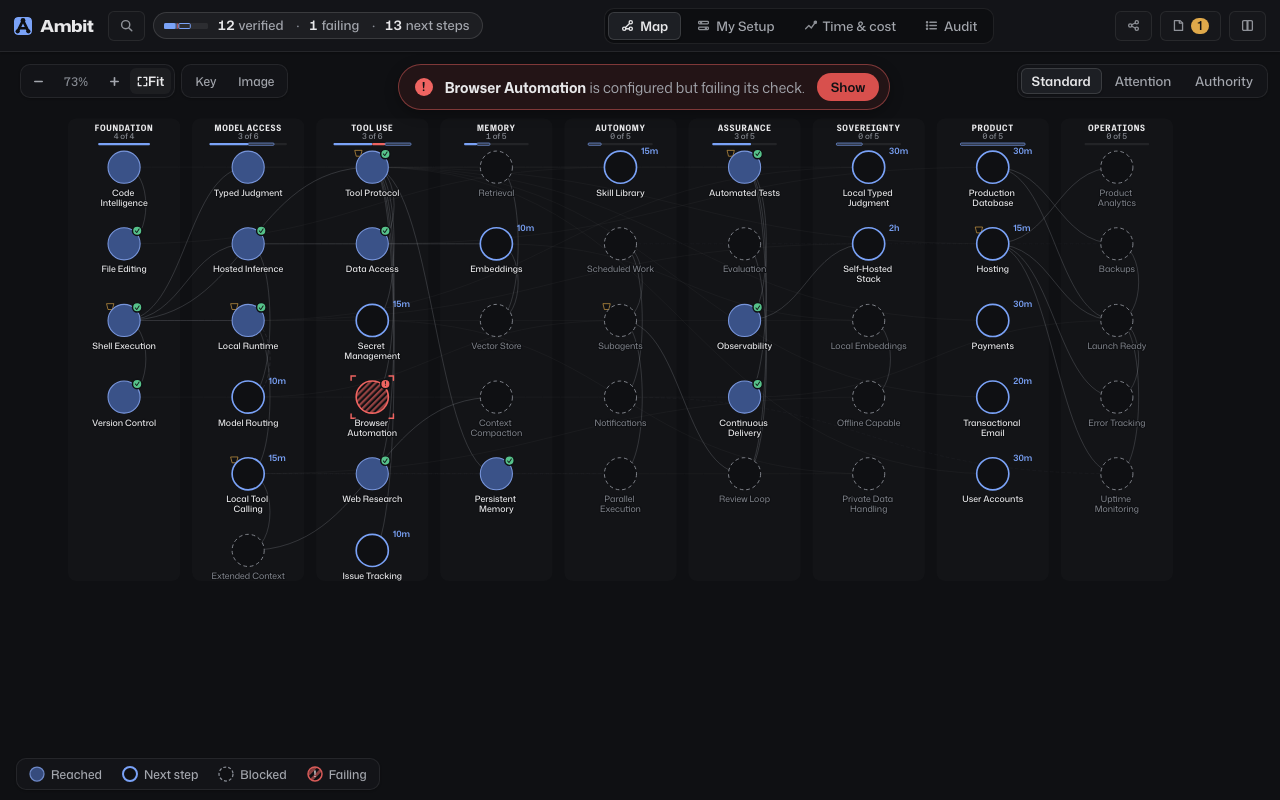Toggle the side panel layout icon
Screen dimensions: 1280x800
click(x=1247, y=26)
